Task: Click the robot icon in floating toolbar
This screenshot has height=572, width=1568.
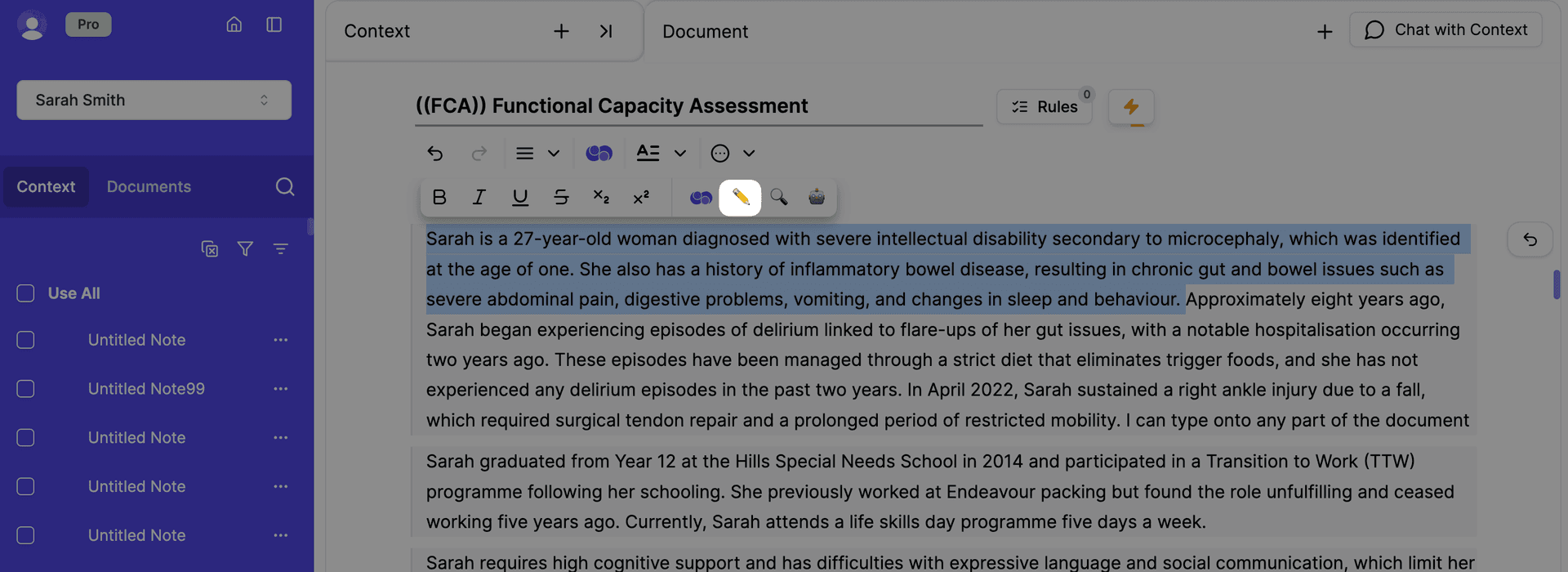Action: 816,198
